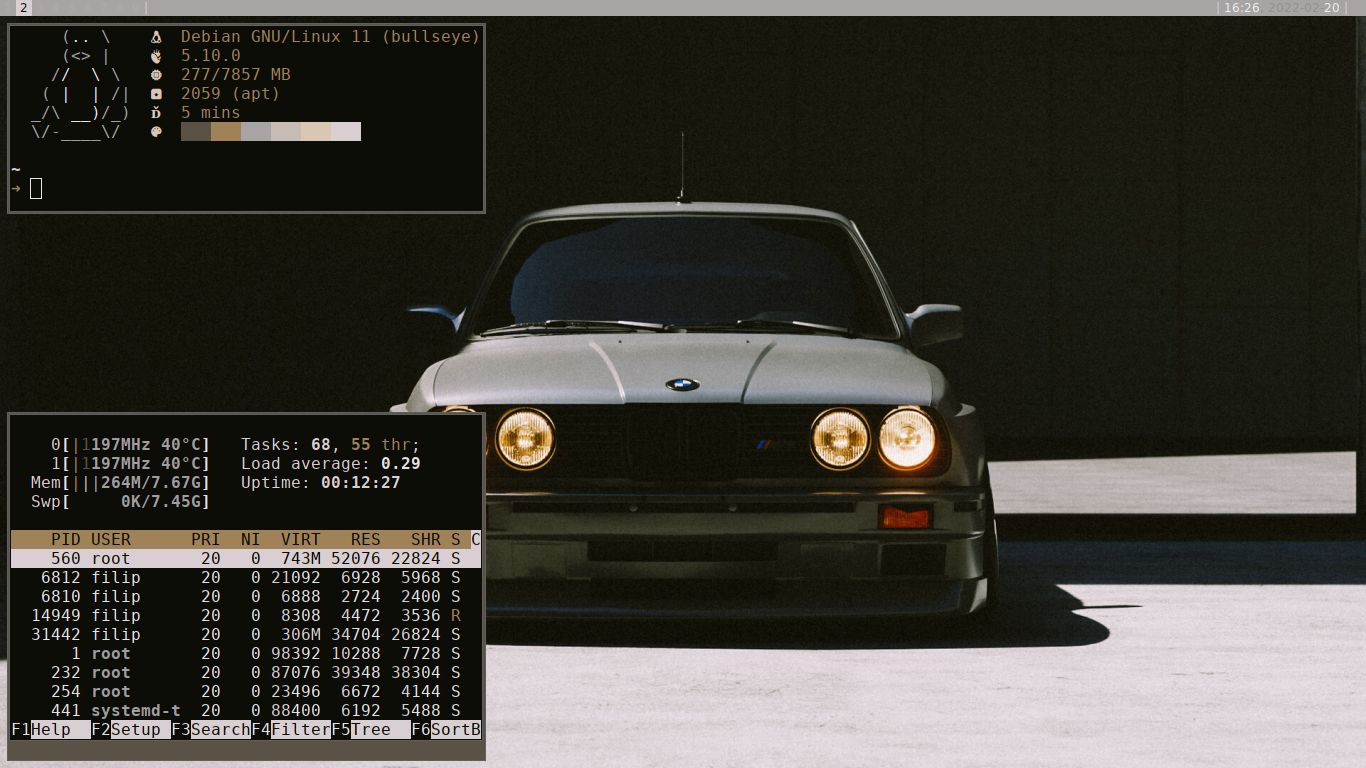Switch to workspace 1 in the top bar
The image size is (1366, 768).
[x=8, y=7]
